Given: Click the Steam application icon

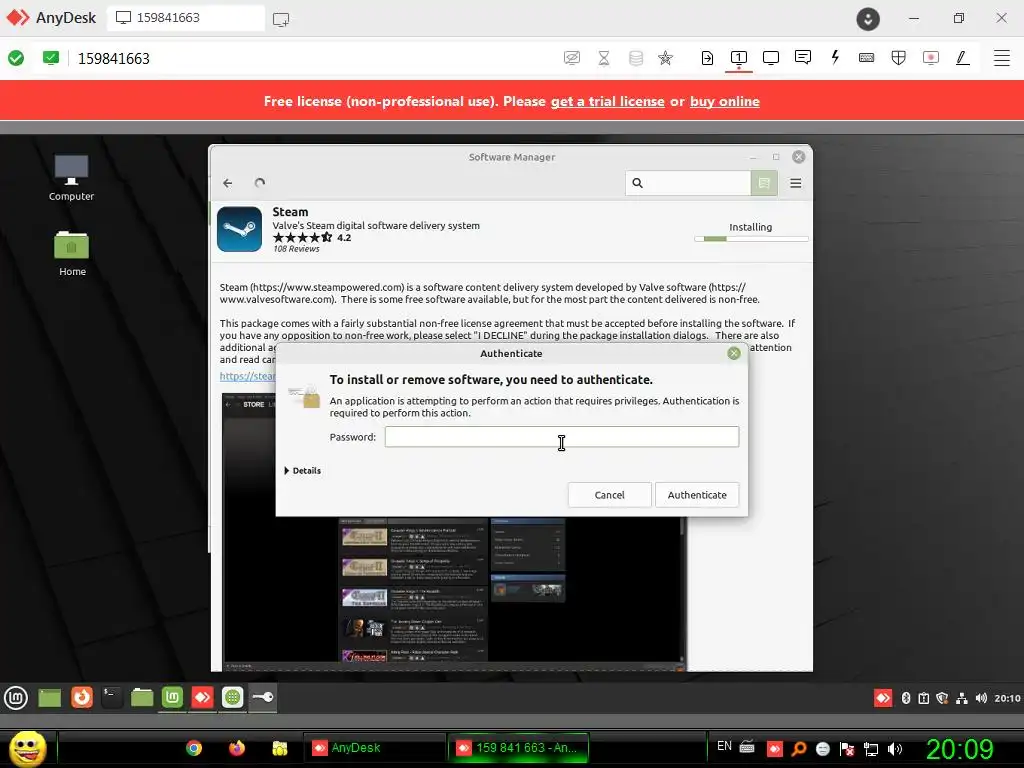Looking at the screenshot, I should (240, 229).
